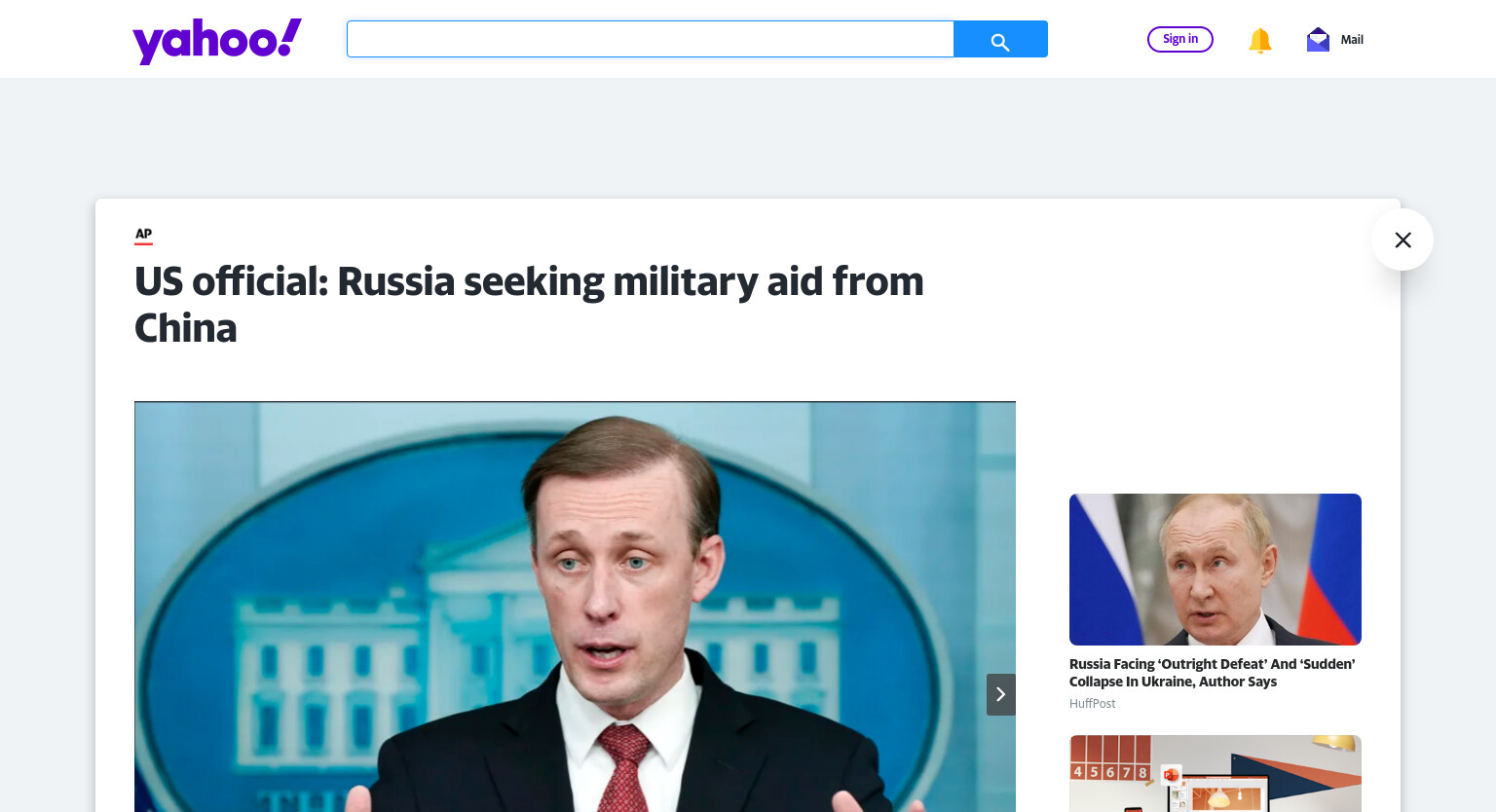Close the article with the X button
Image resolution: width=1496 pixels, height=812 pixels.
tap(1402, 240)
